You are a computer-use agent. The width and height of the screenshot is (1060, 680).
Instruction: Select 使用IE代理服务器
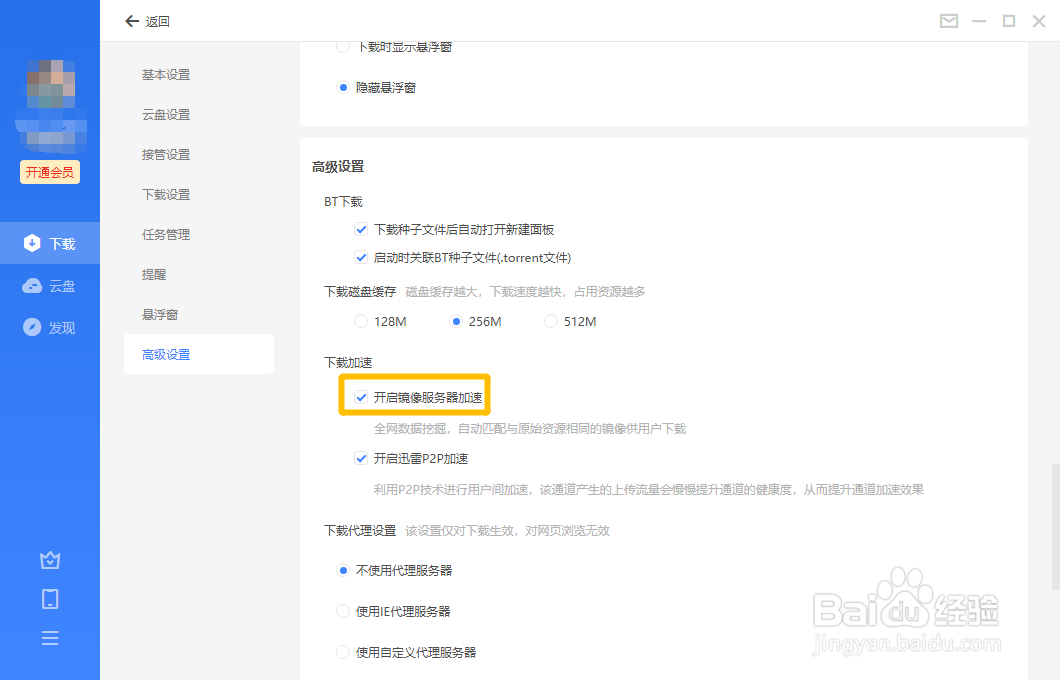point(343,611)
